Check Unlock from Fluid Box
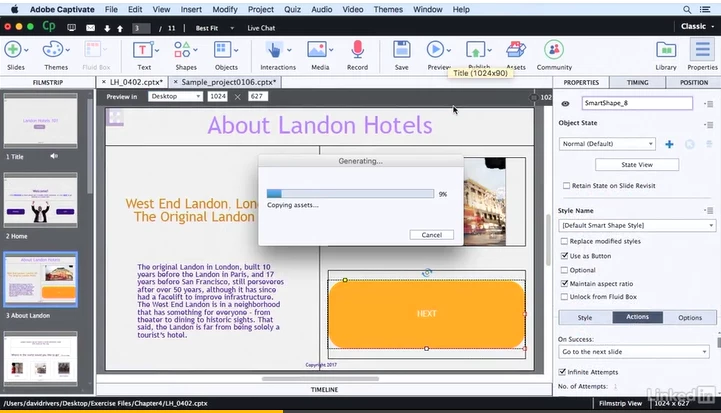Screen dimensions: 721x413 point(564,297)
